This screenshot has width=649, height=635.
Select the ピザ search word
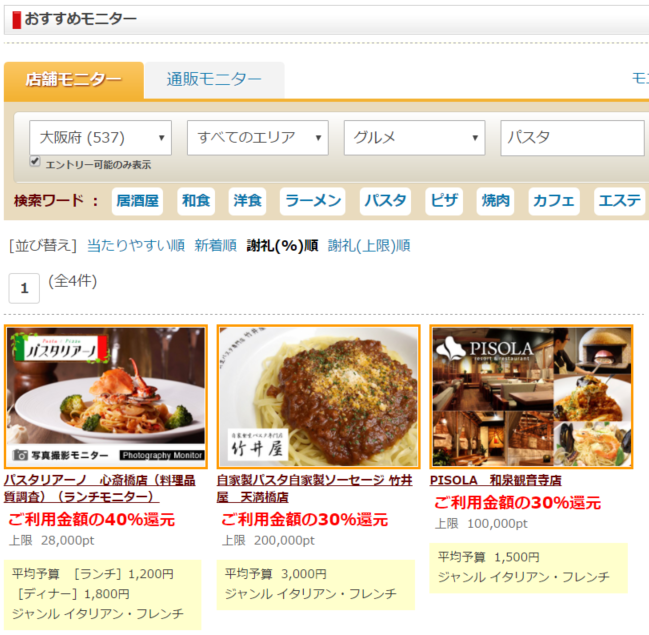point(444,201)
